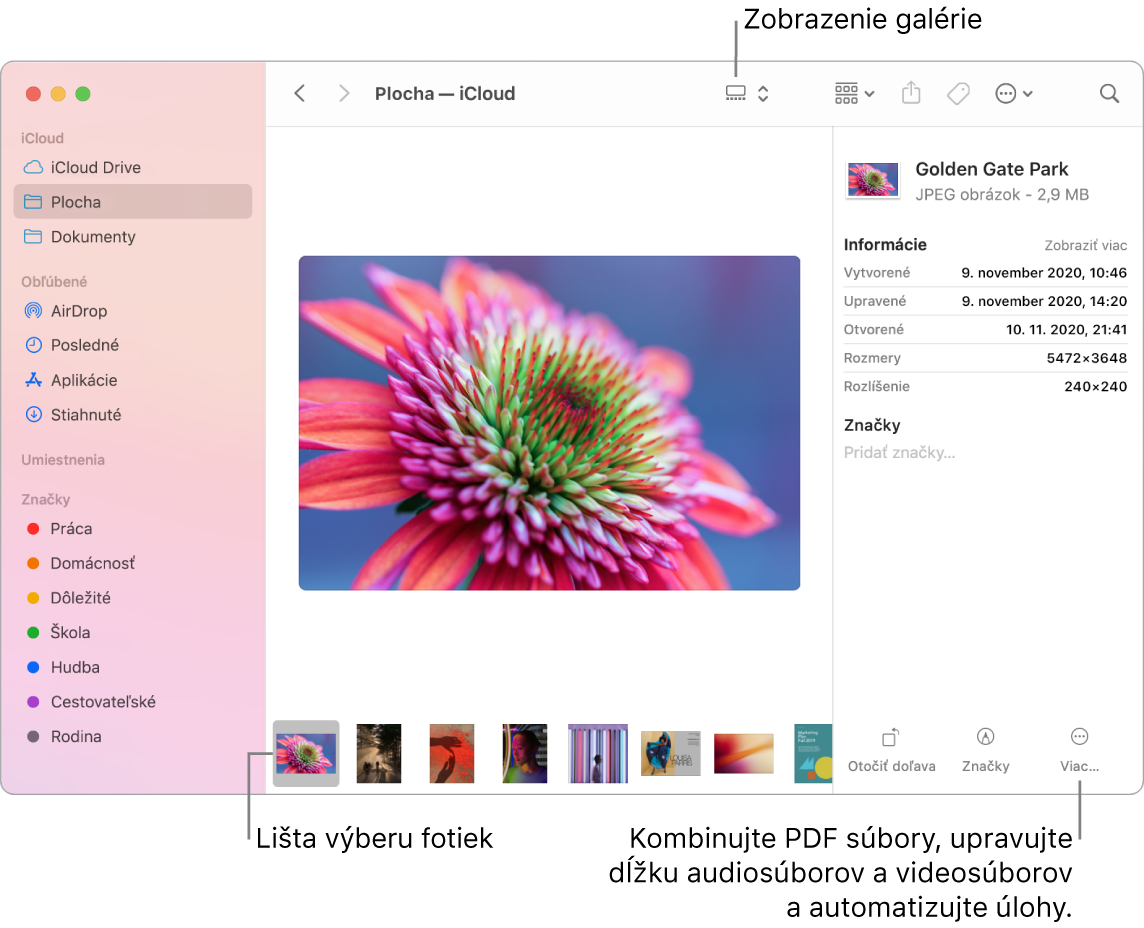Select iCloud Drive in the sidebar

click(97, 167)
